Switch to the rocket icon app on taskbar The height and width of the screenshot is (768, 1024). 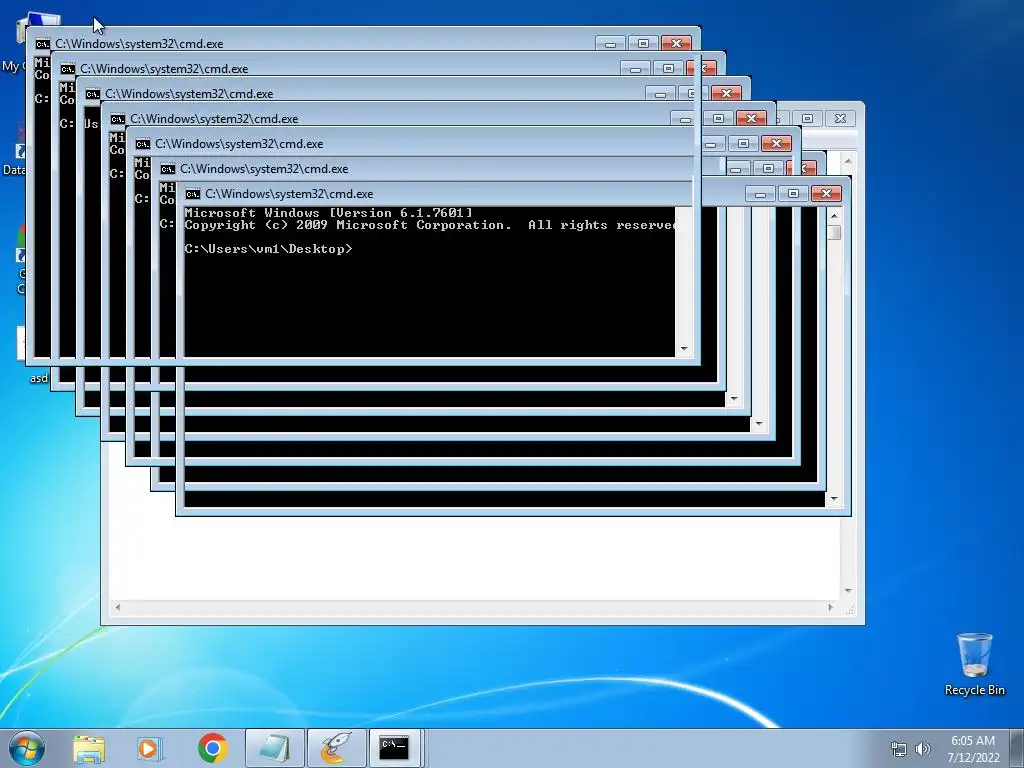[336, 748]
